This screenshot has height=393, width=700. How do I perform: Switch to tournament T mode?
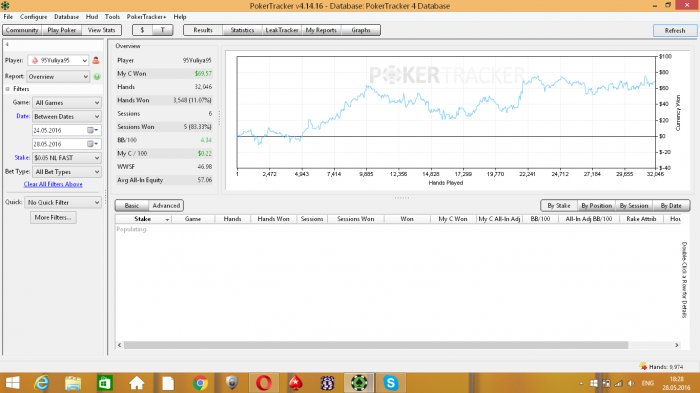click(x=162, y=30)
